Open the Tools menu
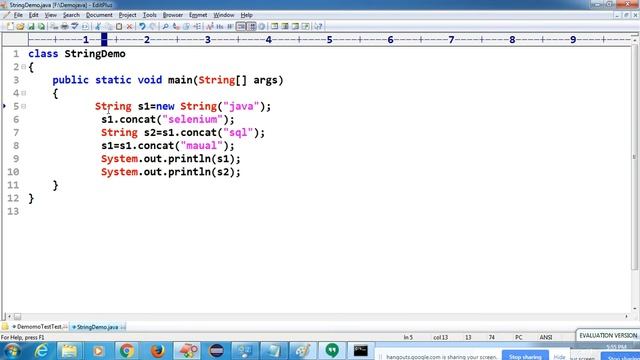The image size is (640, 360). click(x=149, y=15)
